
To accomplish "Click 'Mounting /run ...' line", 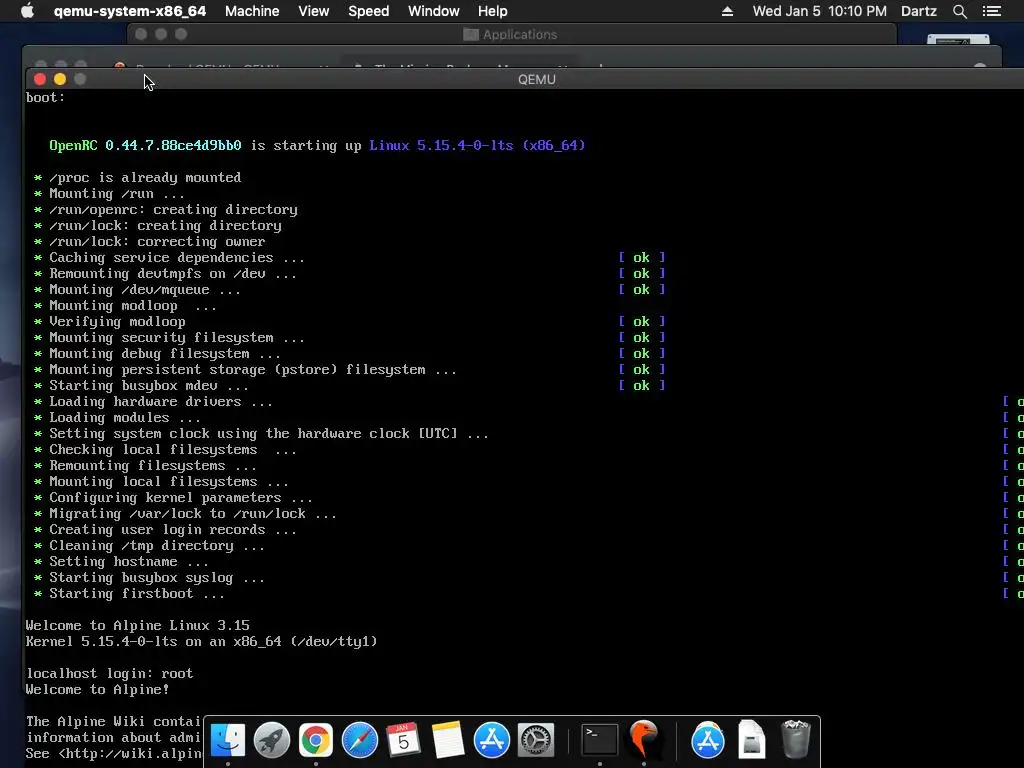I will [117, 193].
